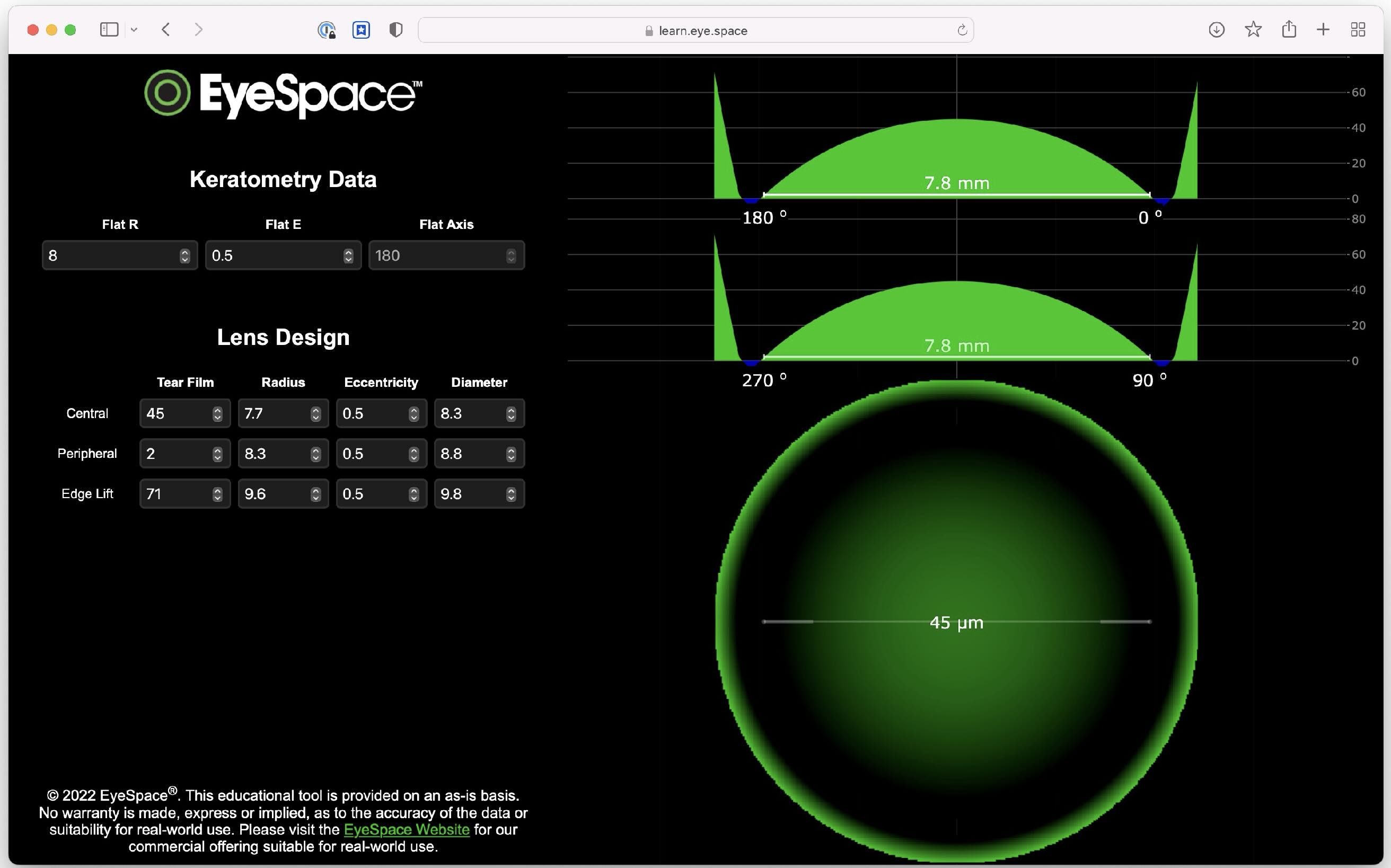This screenshot has width=1391, height=868.
Task: Step the Peripheral Diameter stepper
Action: 511,454
